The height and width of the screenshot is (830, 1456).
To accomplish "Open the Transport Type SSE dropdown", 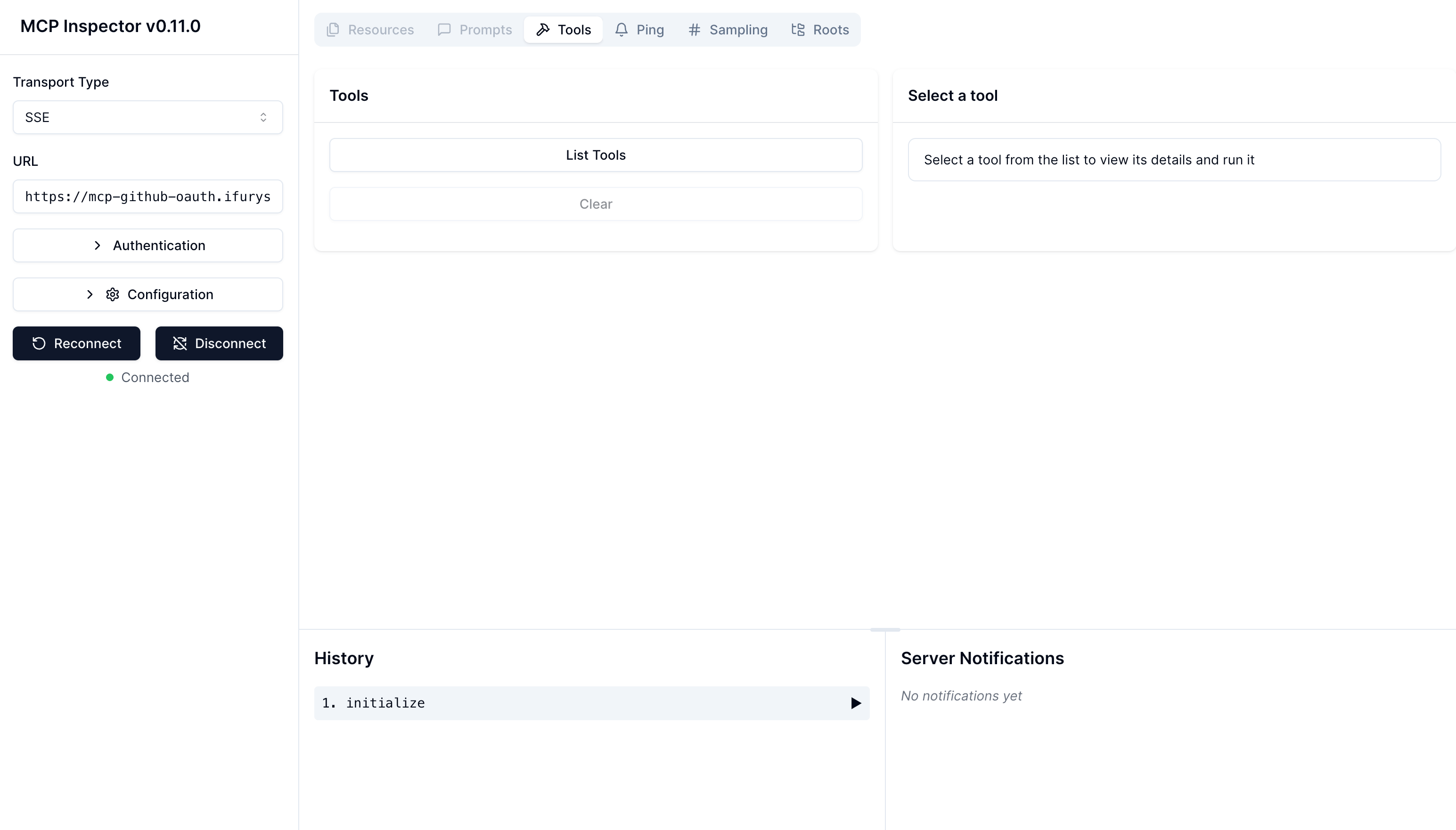I will 147,117.
